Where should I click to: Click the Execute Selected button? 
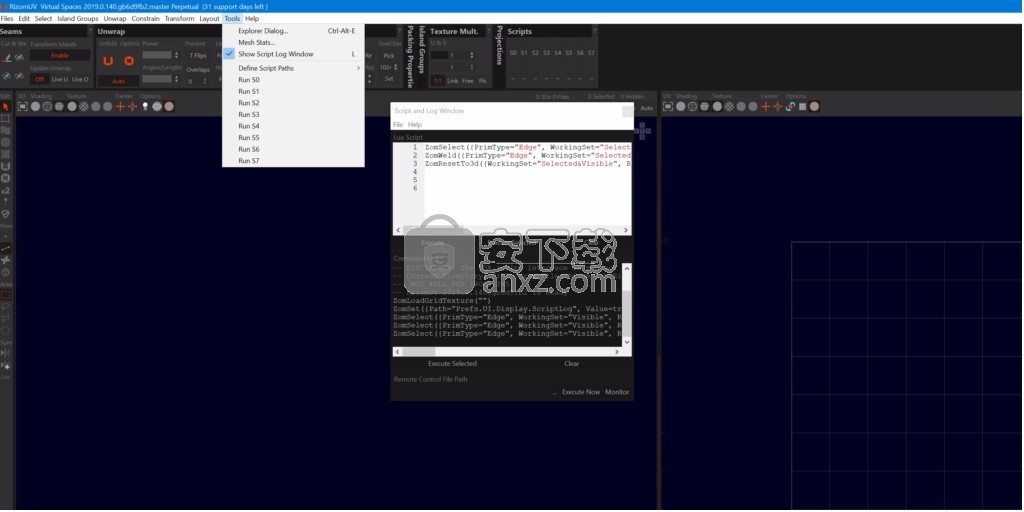[452, 364]
